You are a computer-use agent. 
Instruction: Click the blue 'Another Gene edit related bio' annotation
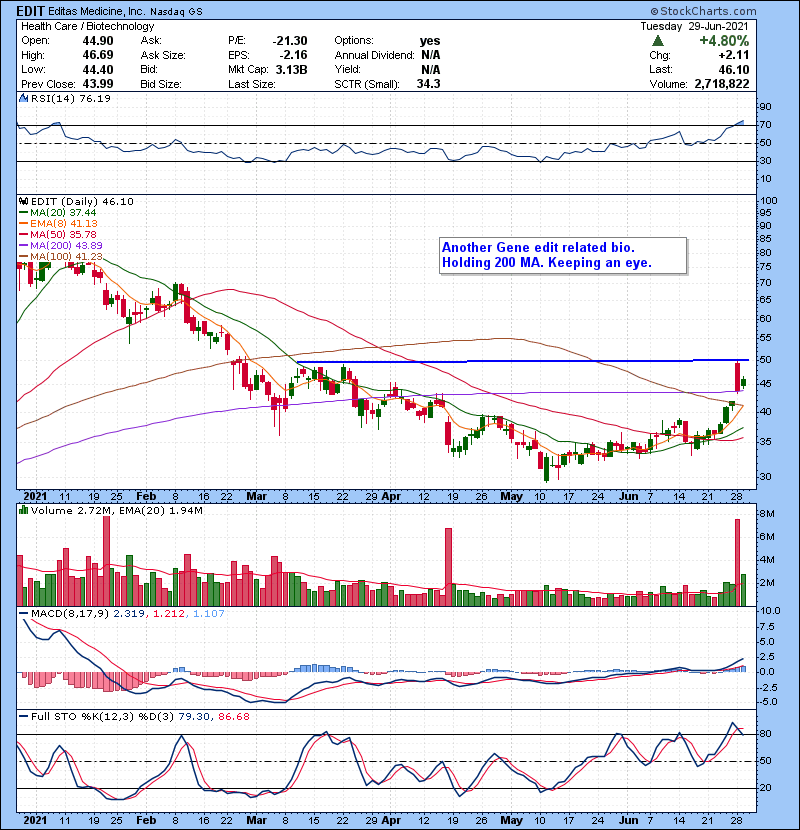[x=563, y=255]
